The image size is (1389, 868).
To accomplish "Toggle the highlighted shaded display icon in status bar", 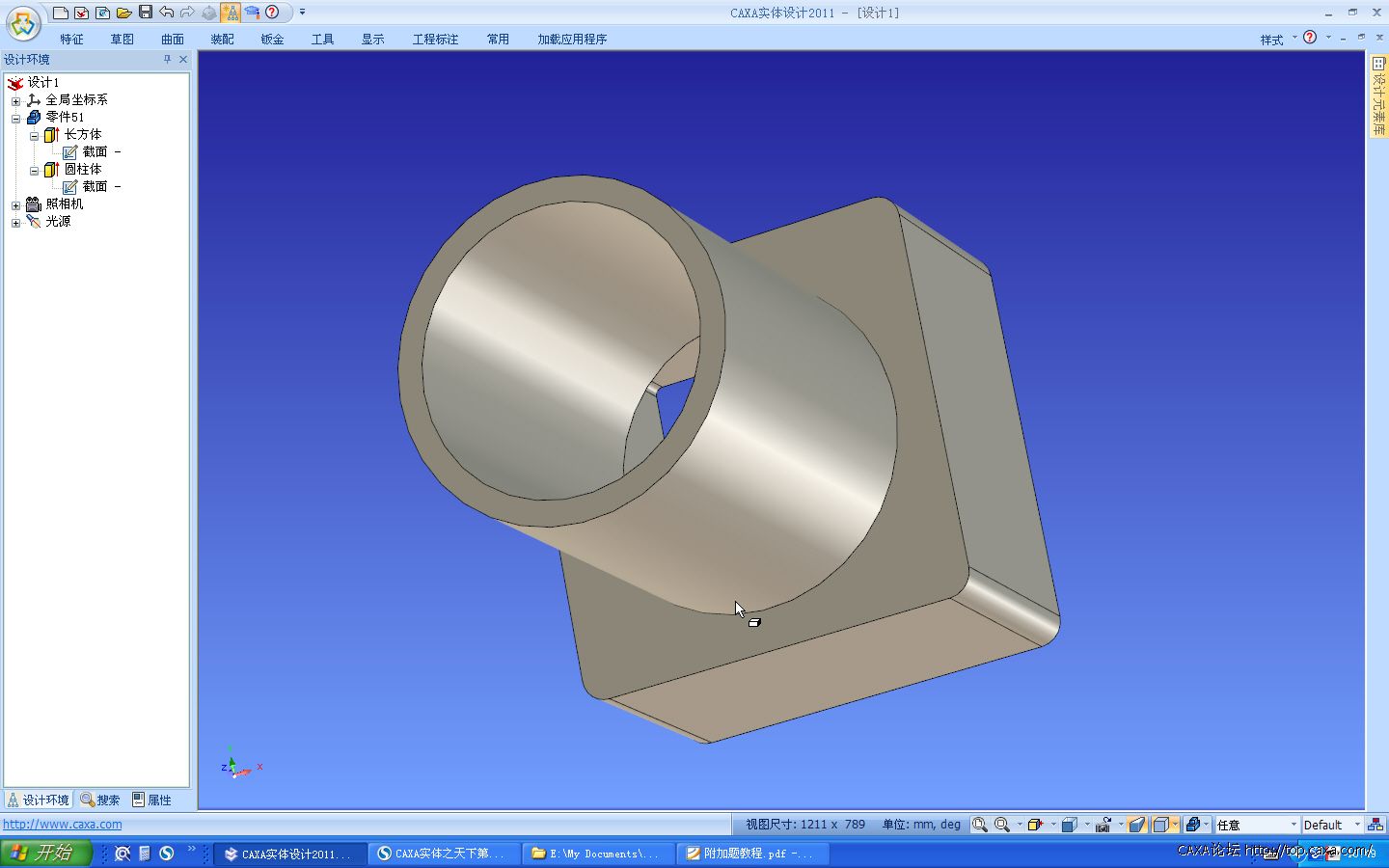I will (x=1137, y=825).
